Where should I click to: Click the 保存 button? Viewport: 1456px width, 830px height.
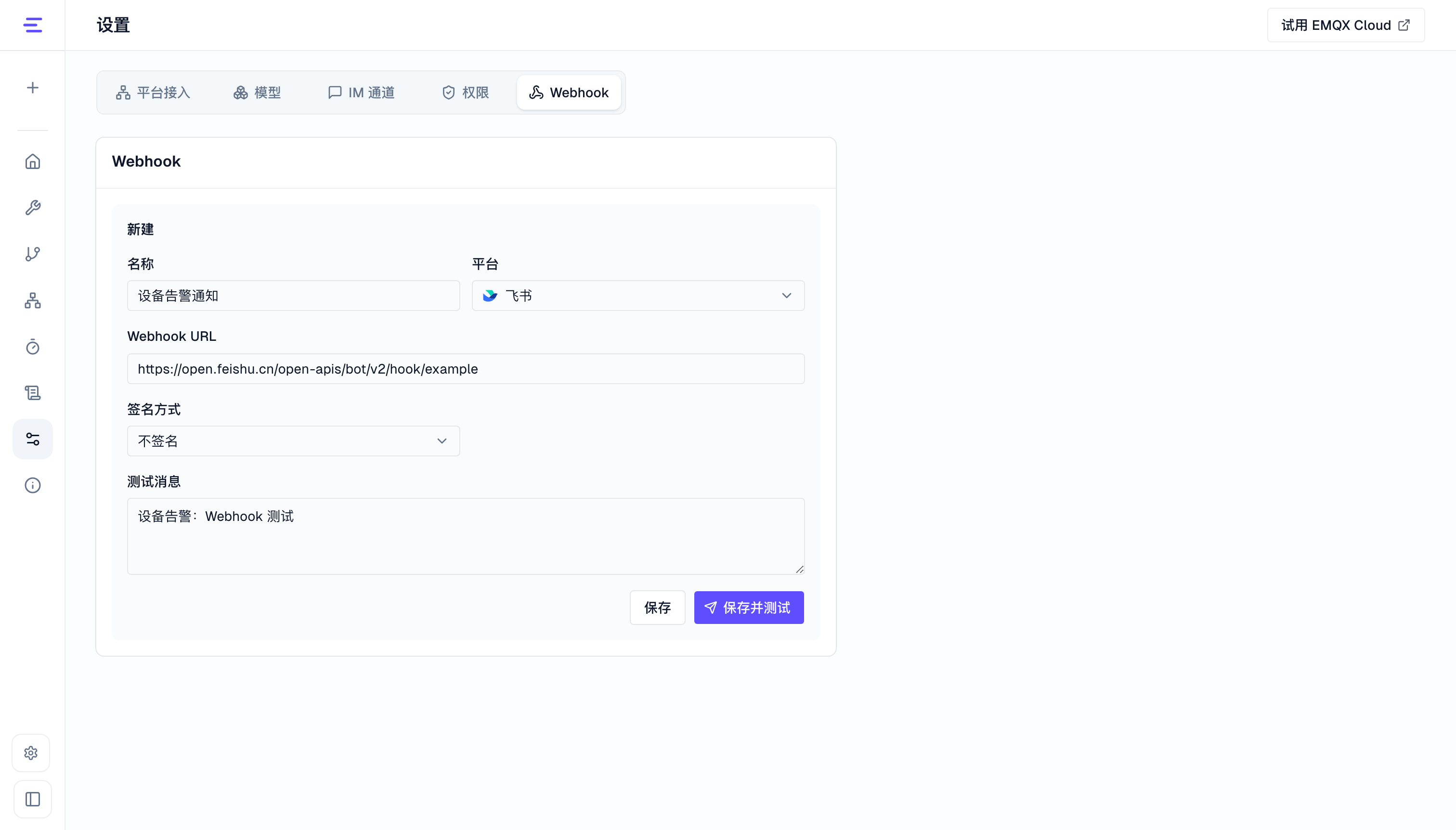(x=657, y=608)
